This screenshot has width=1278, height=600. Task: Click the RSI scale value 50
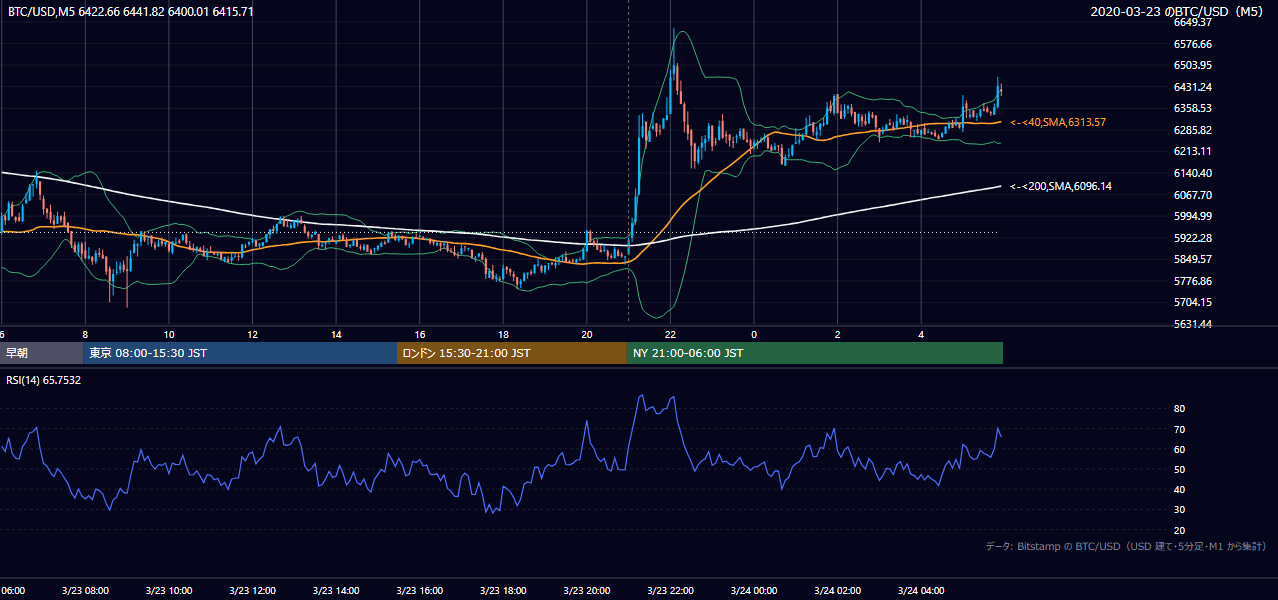[1180, 469]
